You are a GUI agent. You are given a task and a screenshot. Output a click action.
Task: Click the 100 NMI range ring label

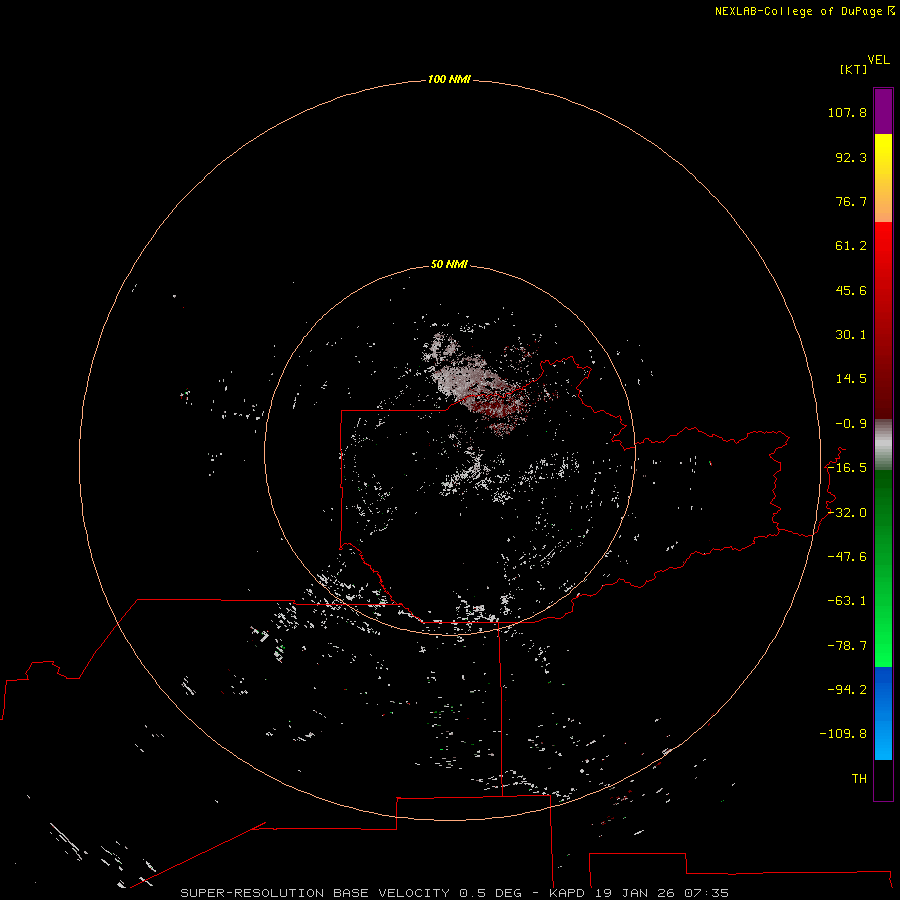(449, 79)
